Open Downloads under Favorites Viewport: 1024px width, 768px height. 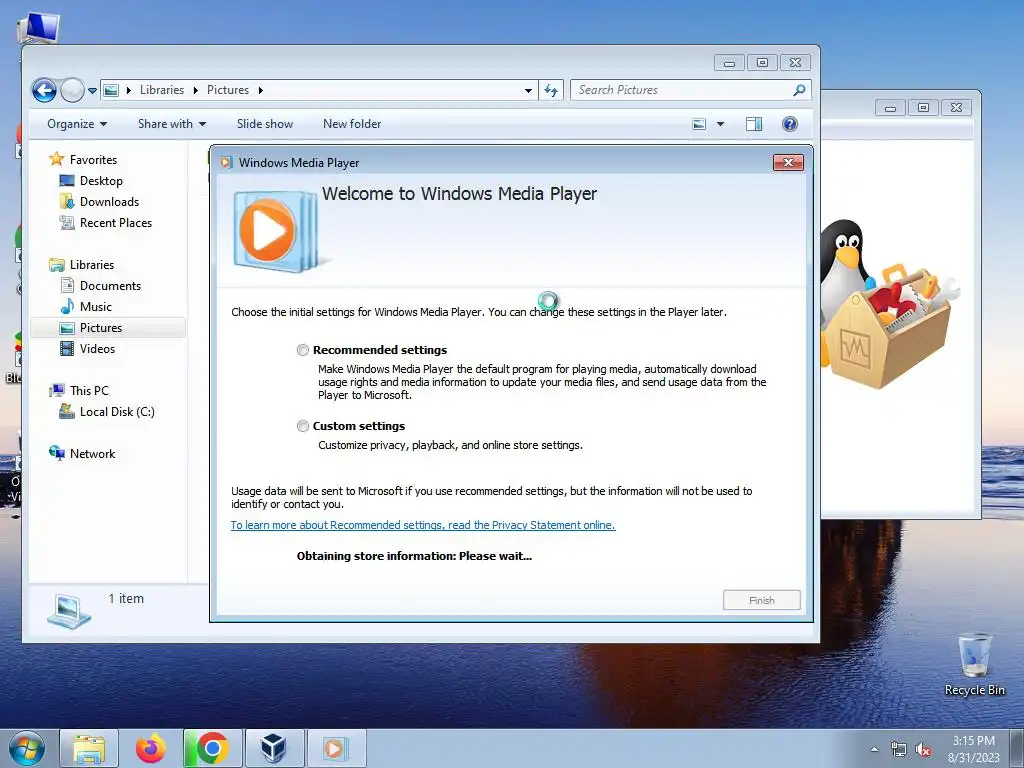109,202
